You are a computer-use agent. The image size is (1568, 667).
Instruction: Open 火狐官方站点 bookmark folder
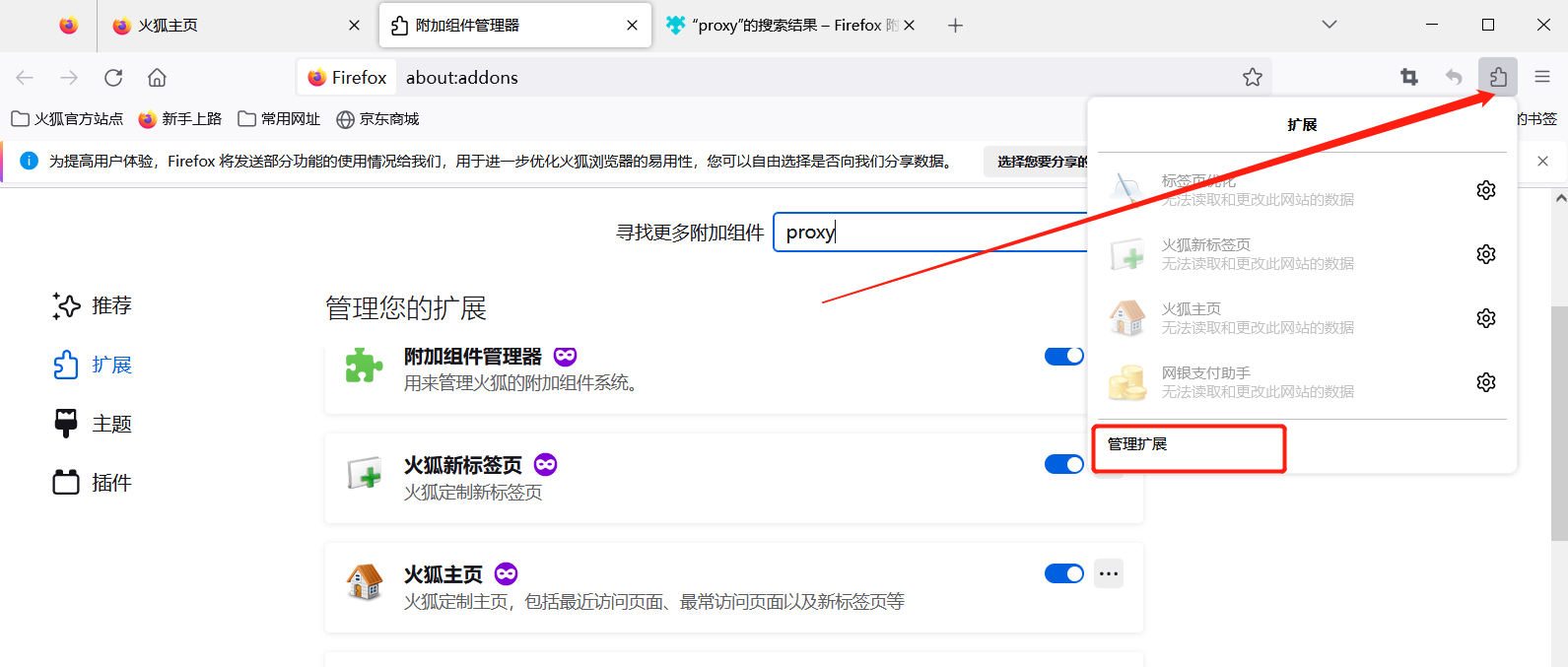67,119
